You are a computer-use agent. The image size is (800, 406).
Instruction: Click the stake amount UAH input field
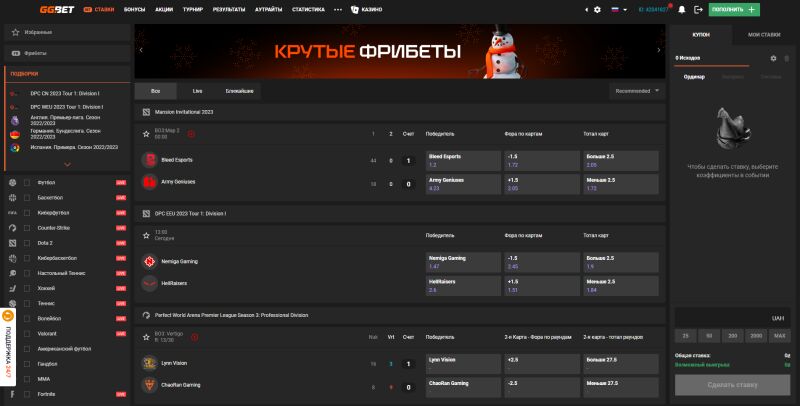click(x=732, y=318)
